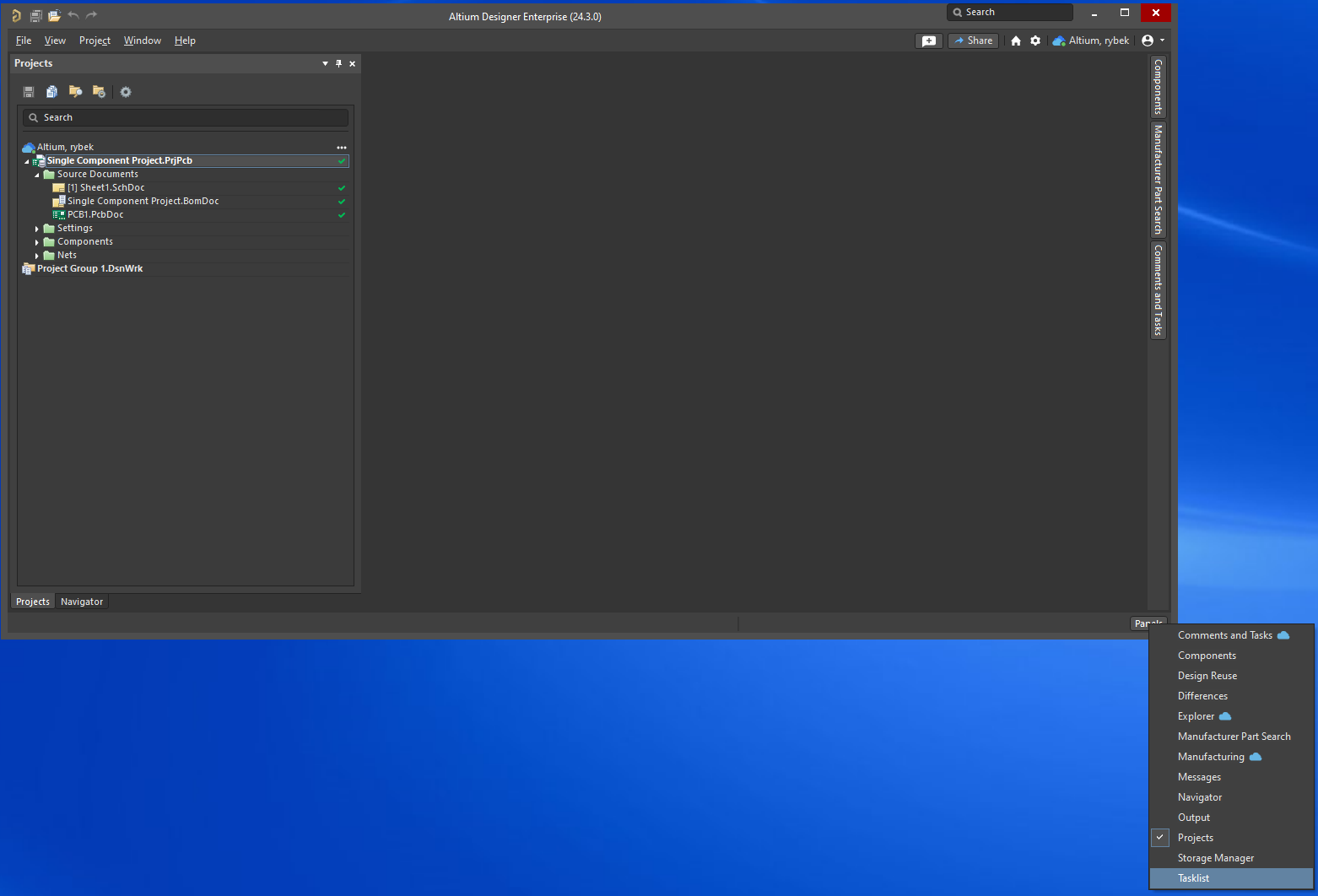Image resolution: width=1318 pixels, height=896 pixels.
Task: Open Projects panel dropdown arrow
Action: point(325,63)
